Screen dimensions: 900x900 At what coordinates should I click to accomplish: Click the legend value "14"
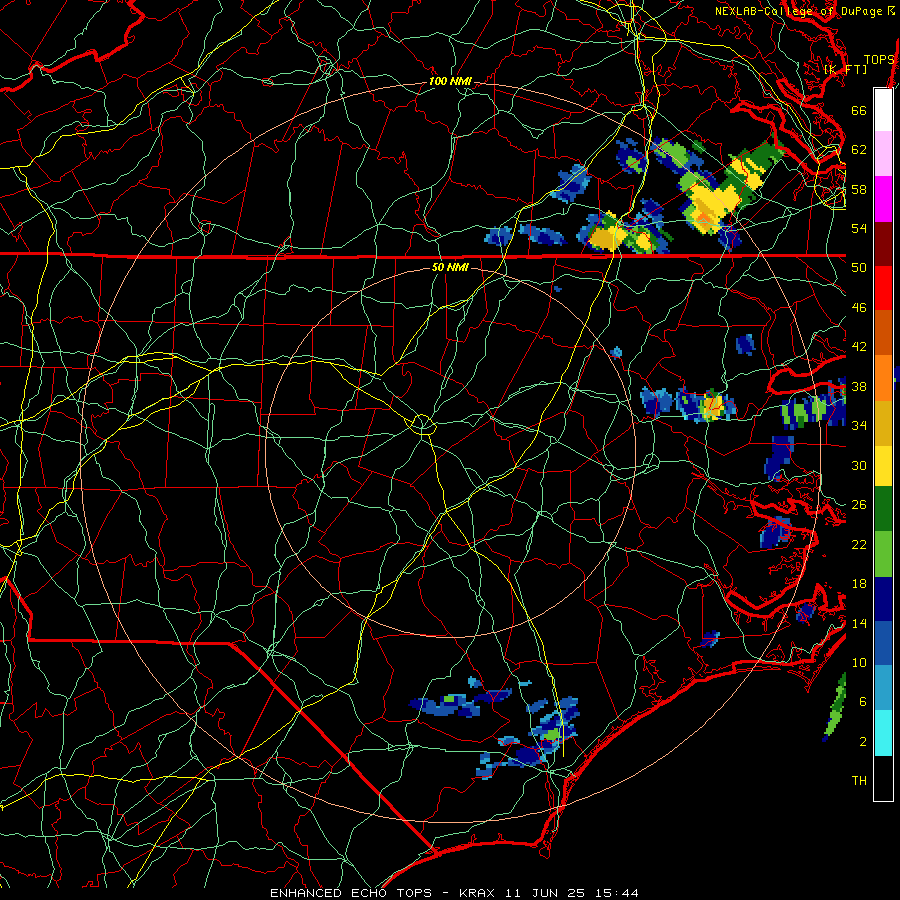click(x=859, y=623)
